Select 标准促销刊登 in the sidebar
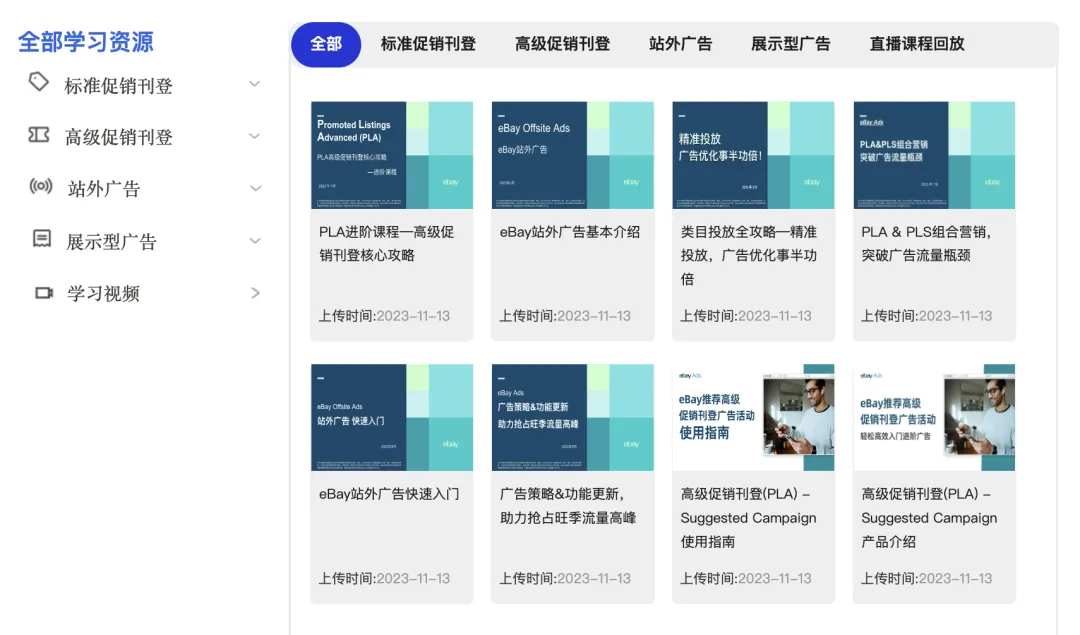 point(118,86)
